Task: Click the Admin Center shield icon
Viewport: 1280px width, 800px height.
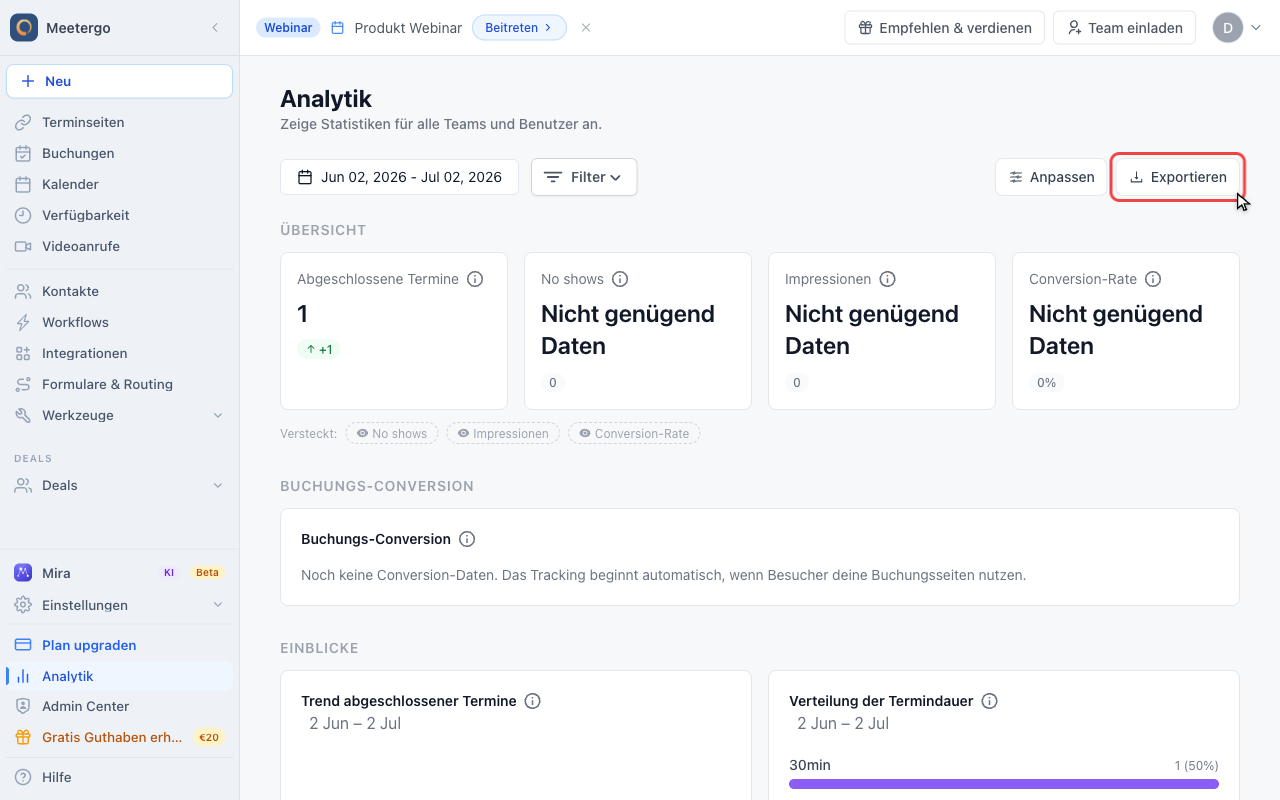Action: 23,706
